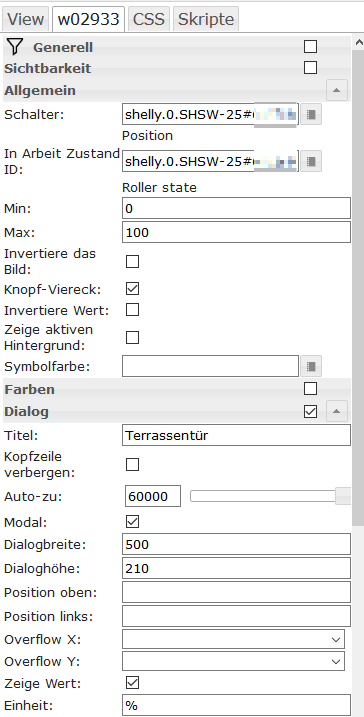Image resolution: width=364 pixels, height=717 pixels.
Task: Focus the Dialoghöhe field
Action: click(x=236, y=568)
